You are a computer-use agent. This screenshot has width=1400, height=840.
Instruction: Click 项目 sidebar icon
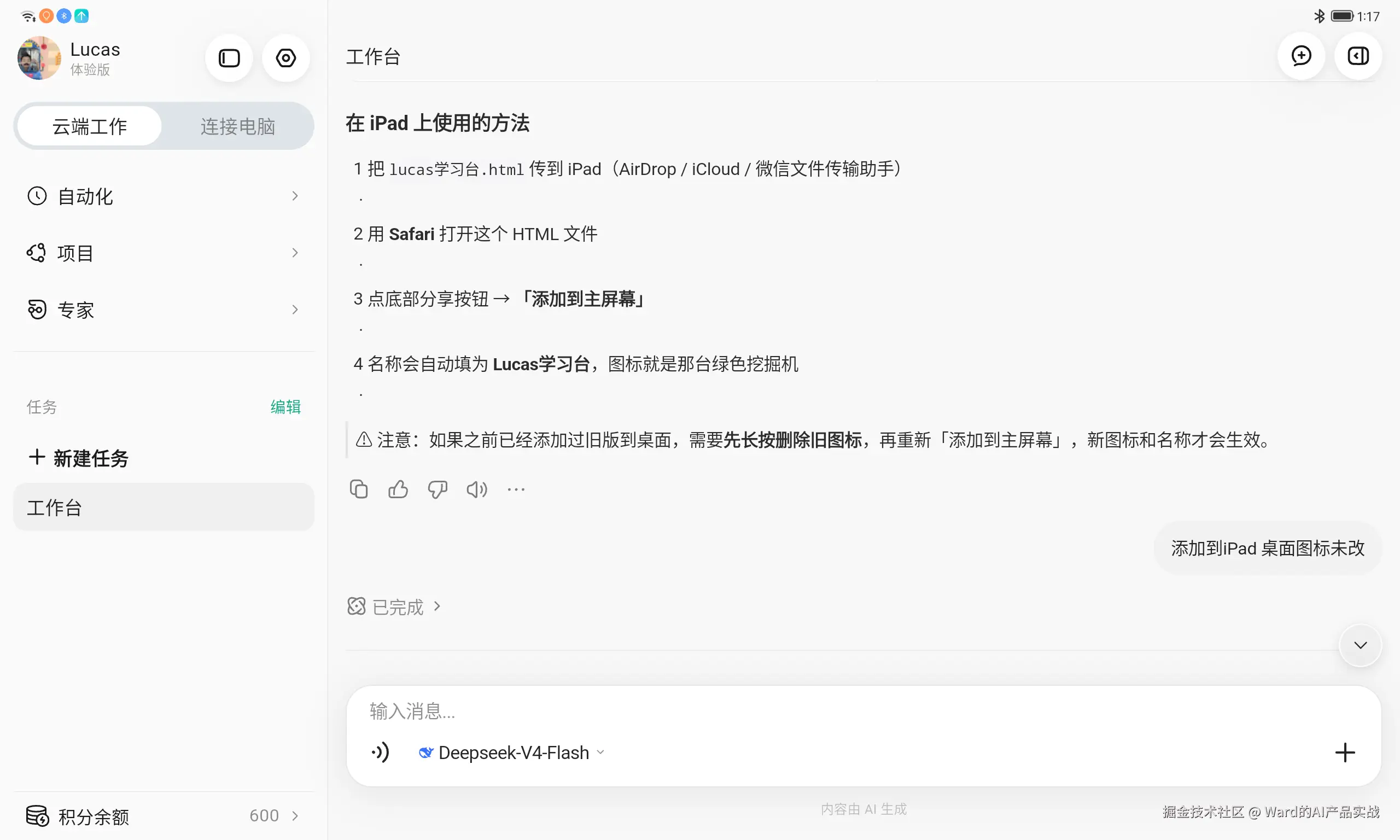pyautogui.click(x=36, y=253)
